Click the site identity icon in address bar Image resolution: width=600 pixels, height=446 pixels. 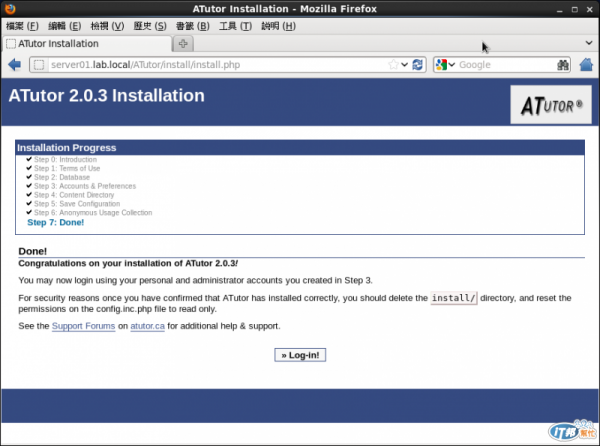tap(39, 65)
